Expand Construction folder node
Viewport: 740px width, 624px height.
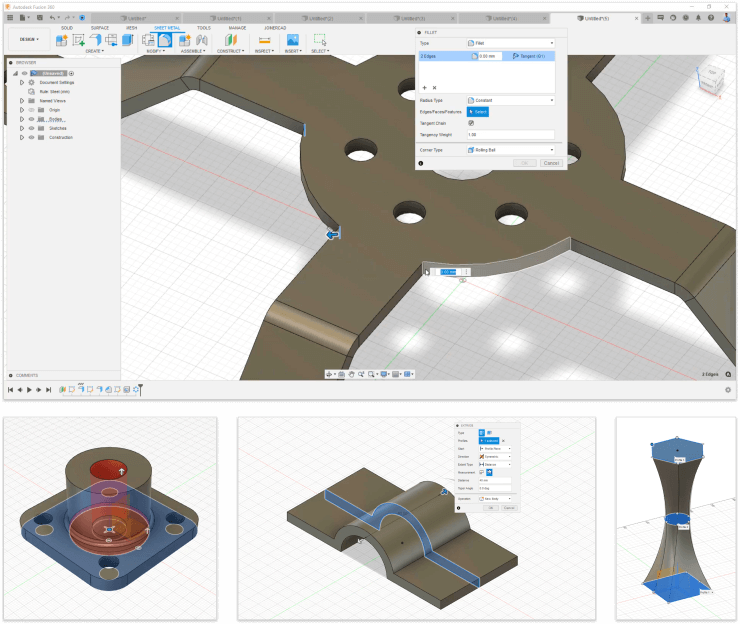point(22,137)
